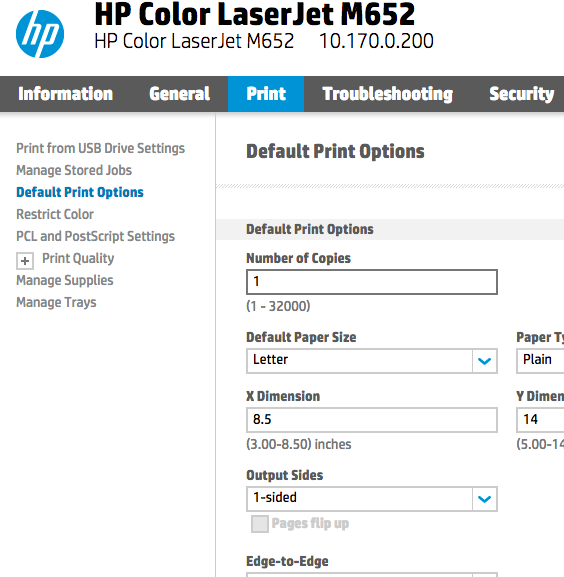Screen dimensions: 564x577
Task: Open the Default Paper Size dropdown arrow
Action: tap(485, 361)
